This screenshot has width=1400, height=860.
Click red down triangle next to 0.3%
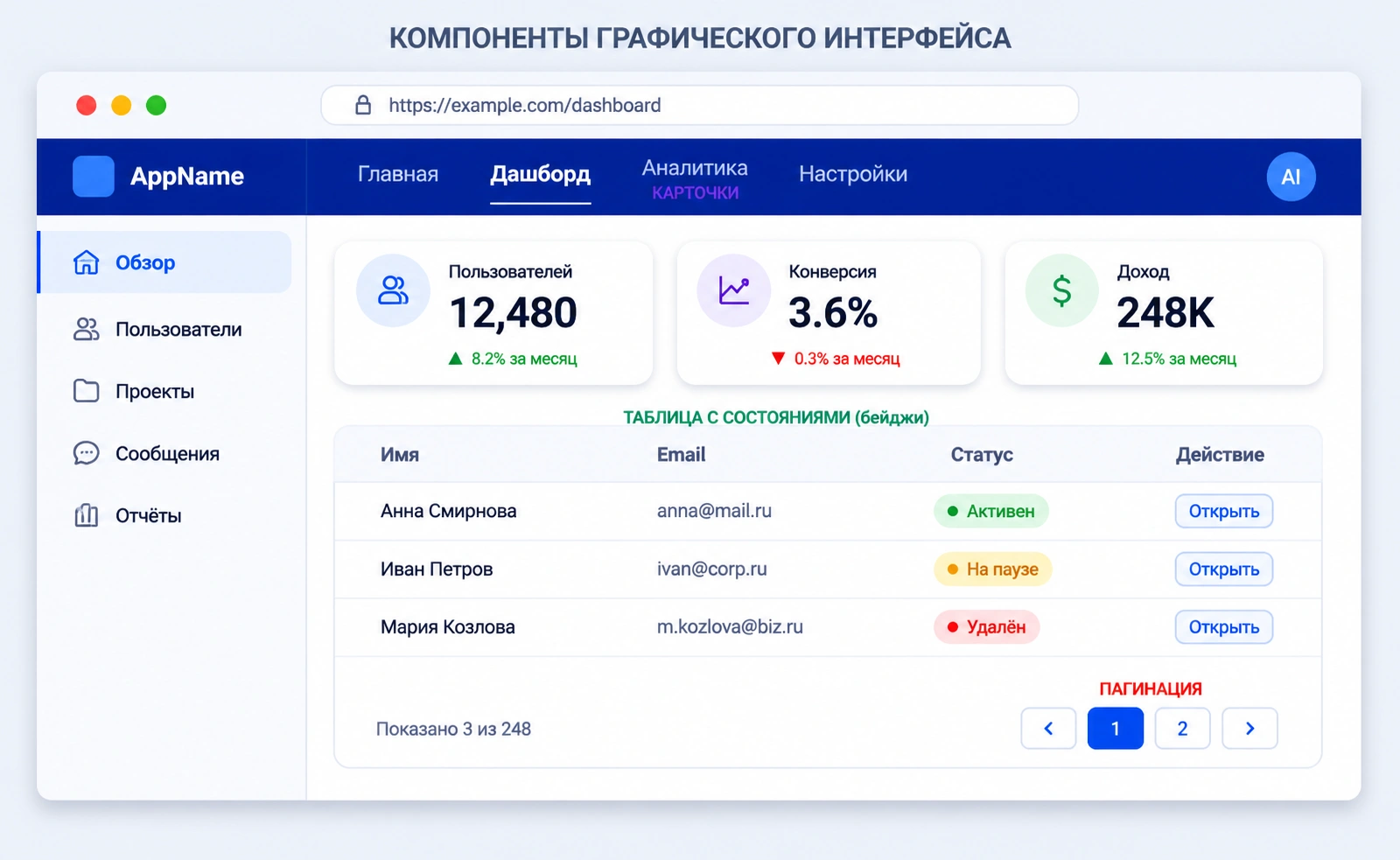[x=778, y=359]
